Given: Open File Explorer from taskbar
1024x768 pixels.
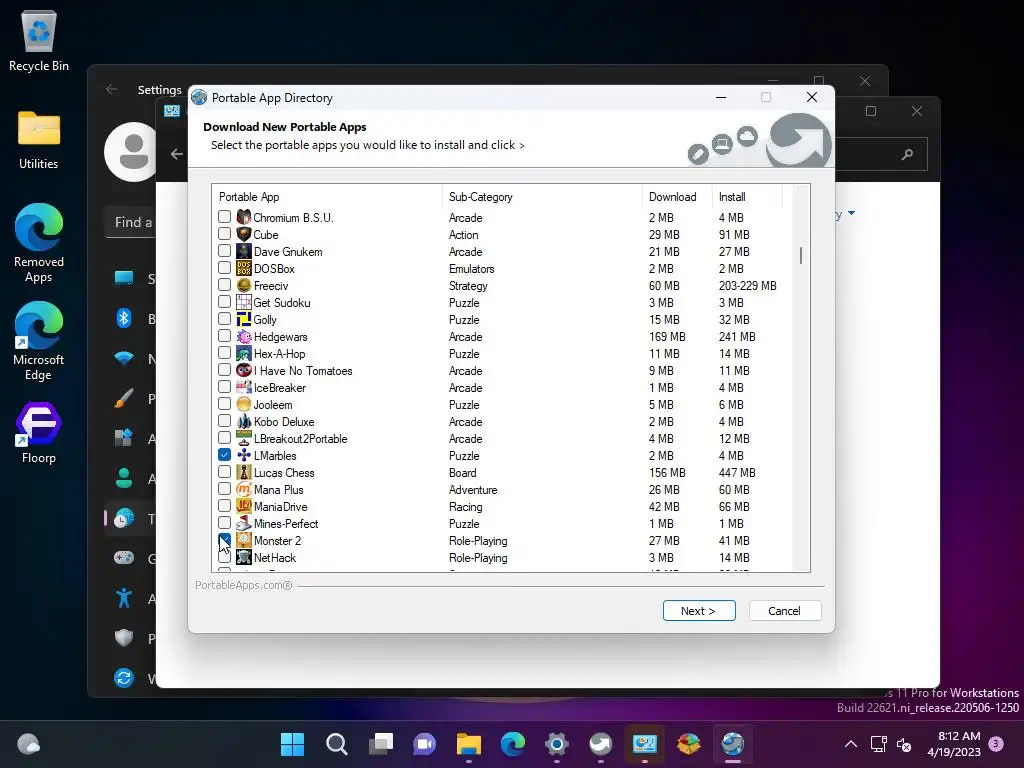Looking at the screenshot, I should click(468, 744).
